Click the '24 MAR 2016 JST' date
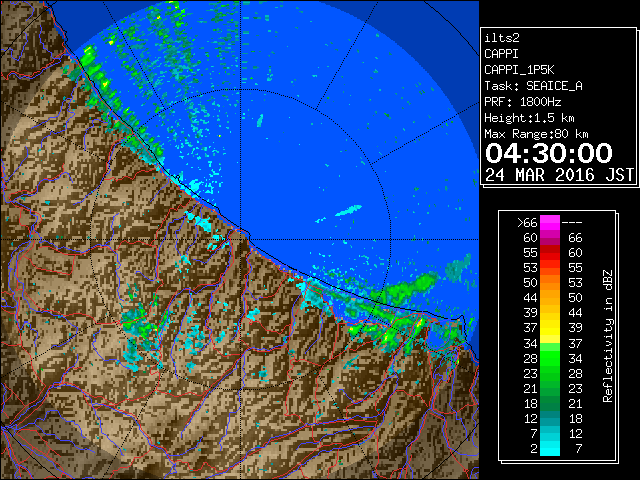The height and width of the screenshot is (480, 640). point(559,175)
